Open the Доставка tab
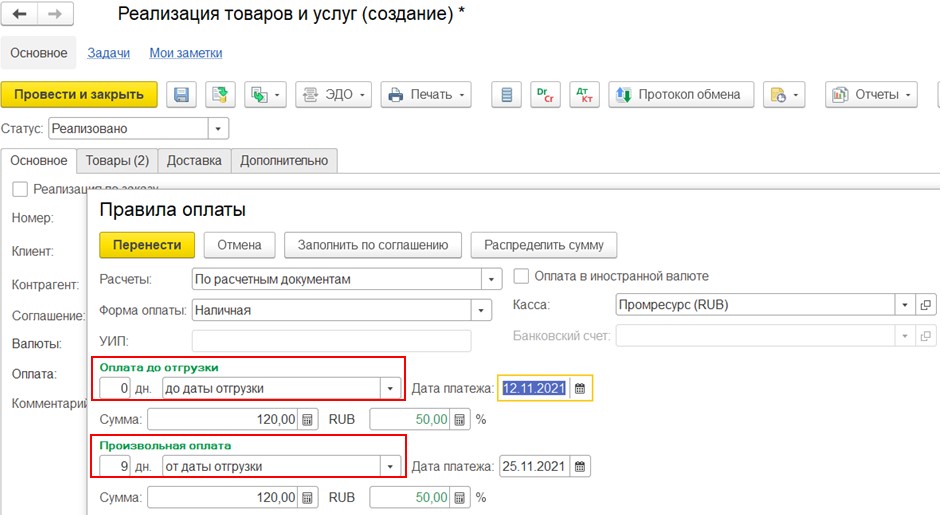 194,160
